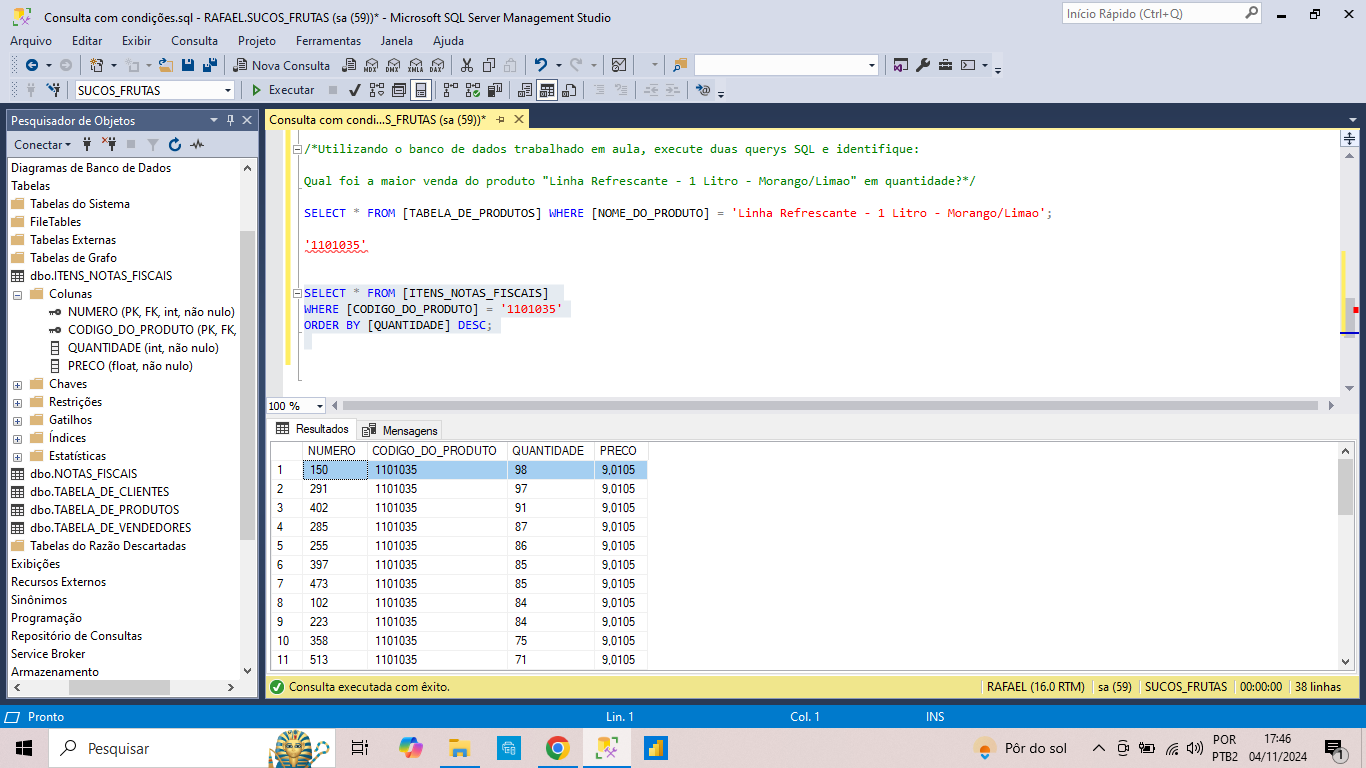Click the Cut scissors icon

tap(466, 65)
